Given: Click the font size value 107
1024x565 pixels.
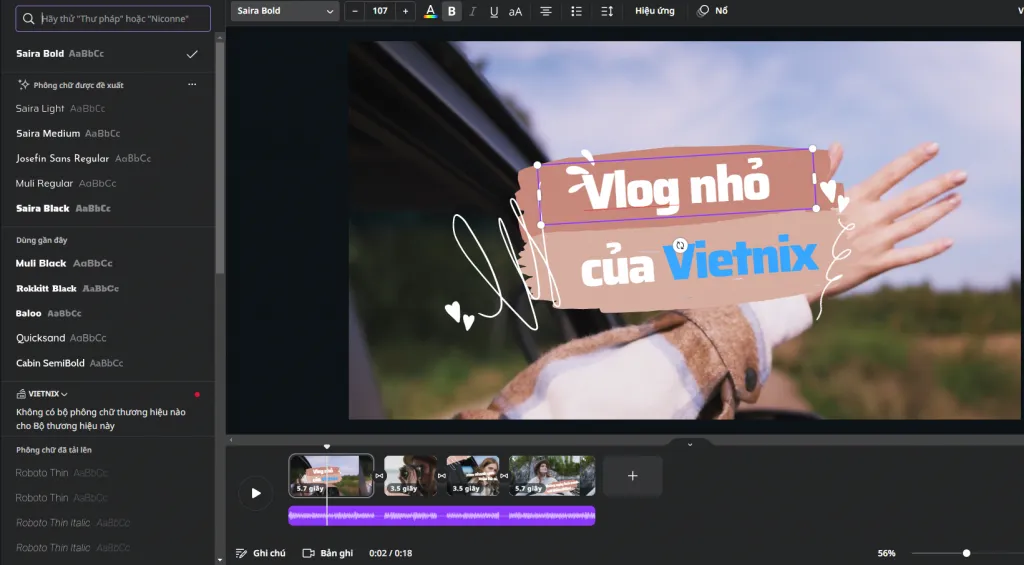Looking at the screenshot, I should click(x=380, y=11).
